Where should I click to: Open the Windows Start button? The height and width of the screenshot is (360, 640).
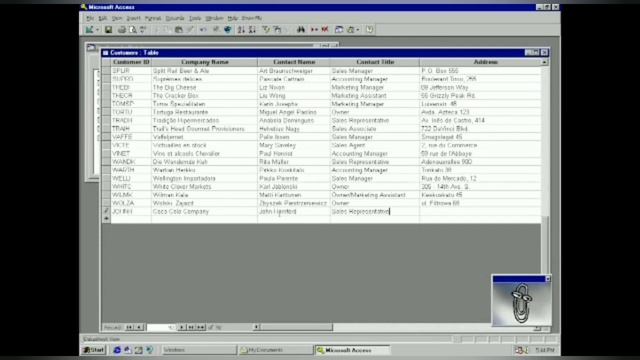coord(94,350)
